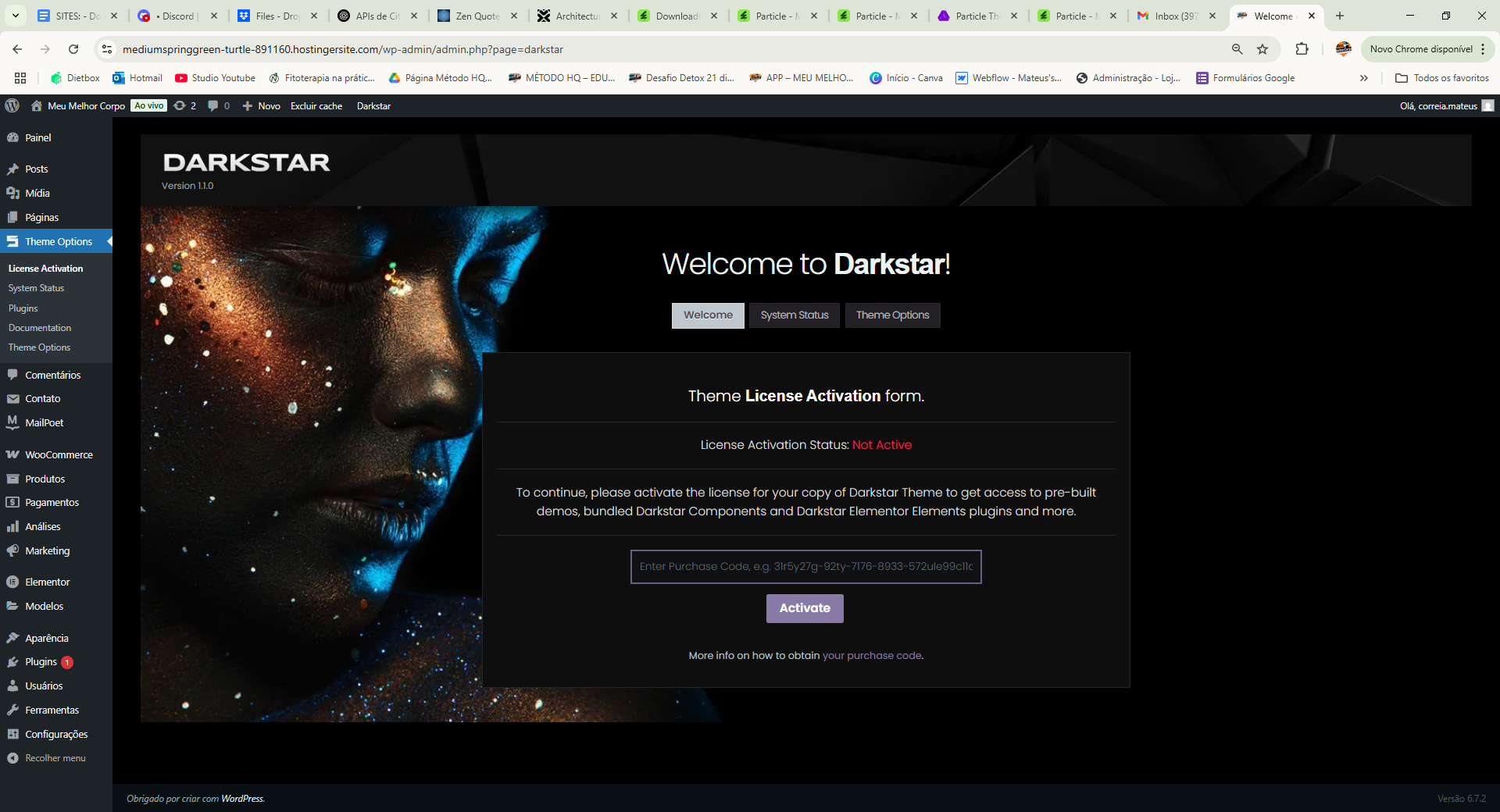The width and height of the screenshot is (1500, 812).
Task: Open the page zoom magnifier icon
Action: point(1237,49)
